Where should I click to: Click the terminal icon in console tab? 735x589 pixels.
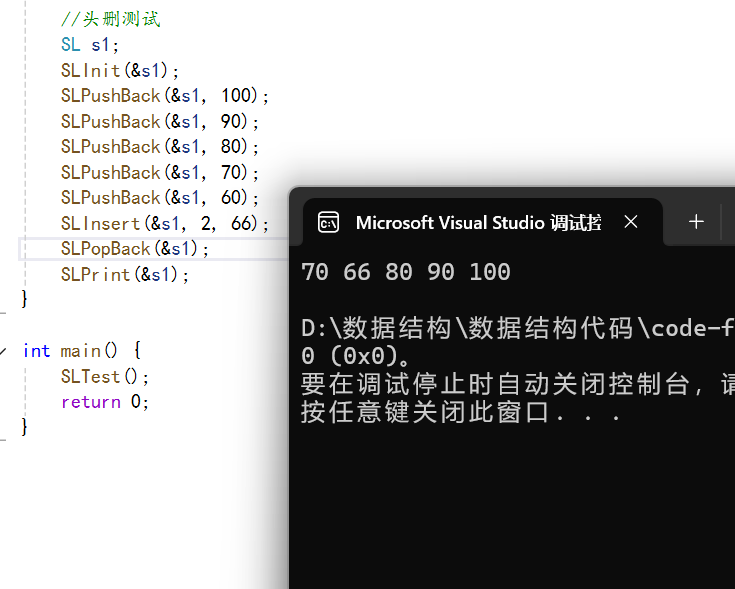click(328, 222)
